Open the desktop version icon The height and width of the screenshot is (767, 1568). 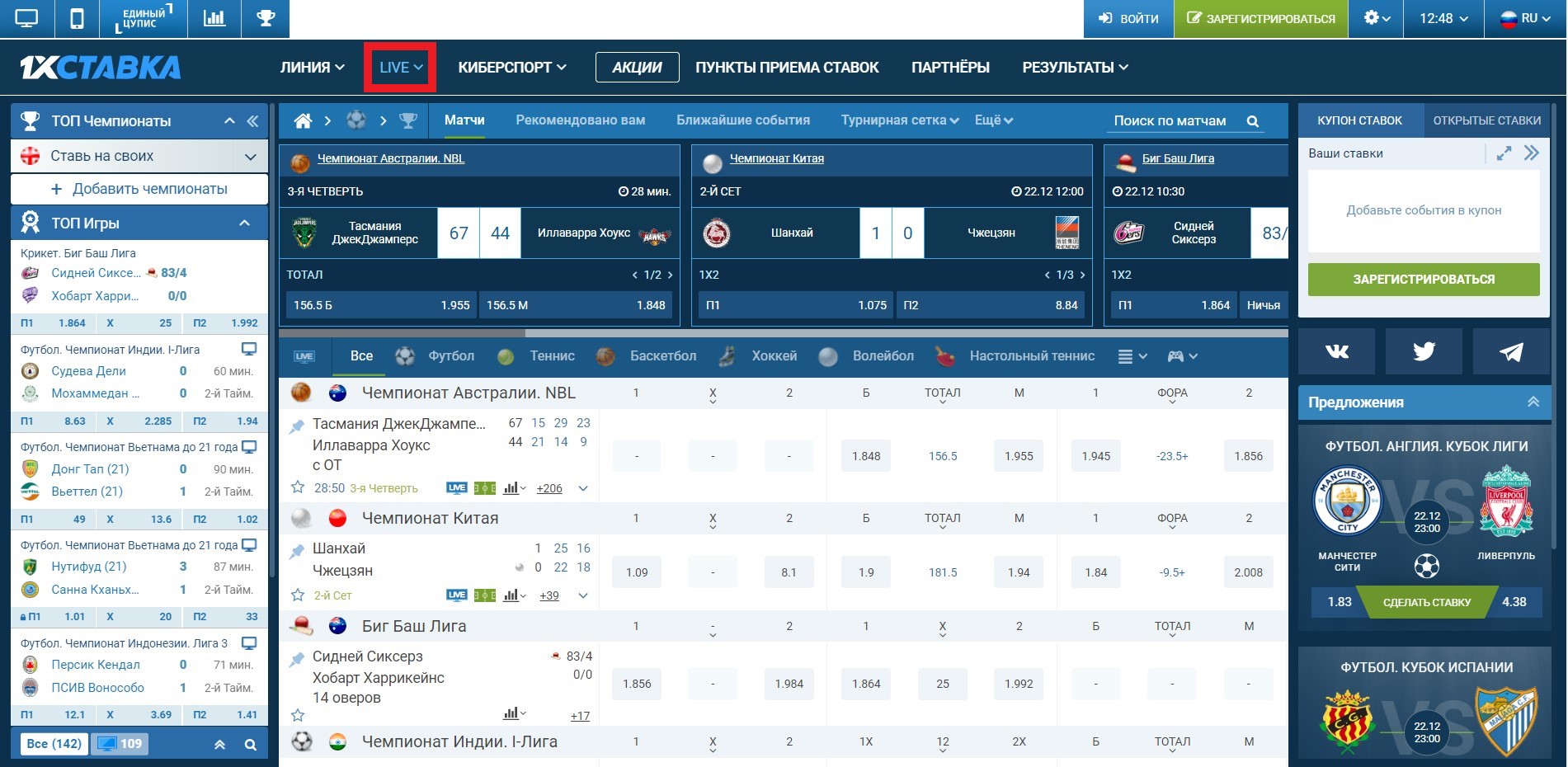pyautogui.click(x=26, y=18)
